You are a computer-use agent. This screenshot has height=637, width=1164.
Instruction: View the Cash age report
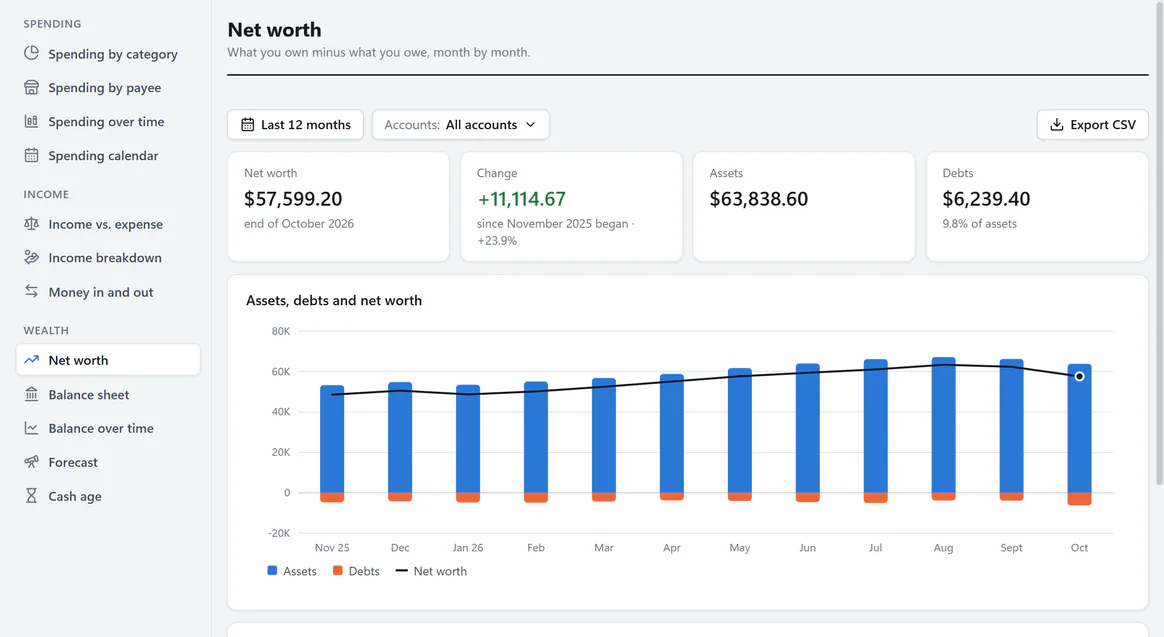click(x=108, y=496)
